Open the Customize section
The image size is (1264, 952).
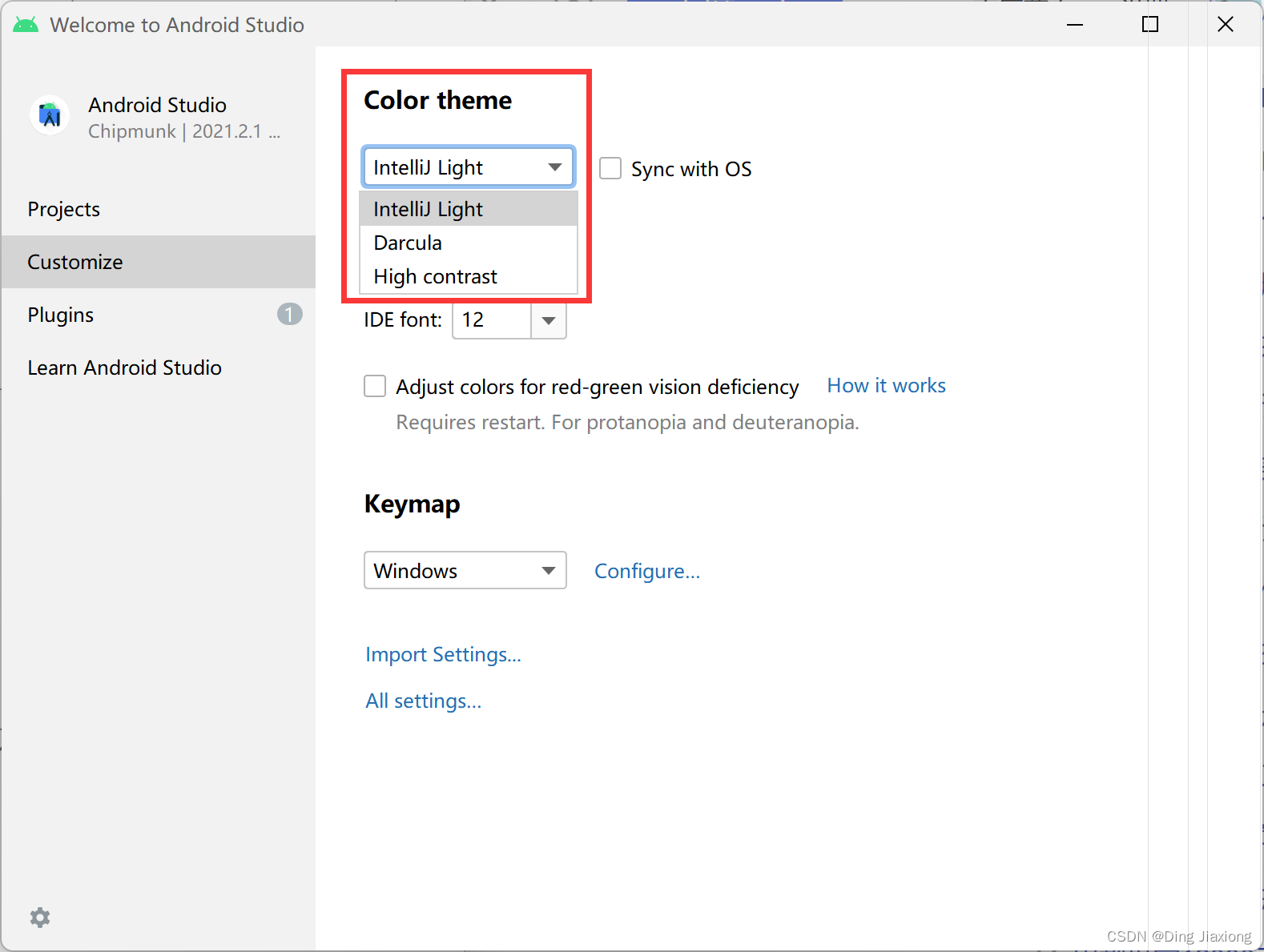coord(159,262)
